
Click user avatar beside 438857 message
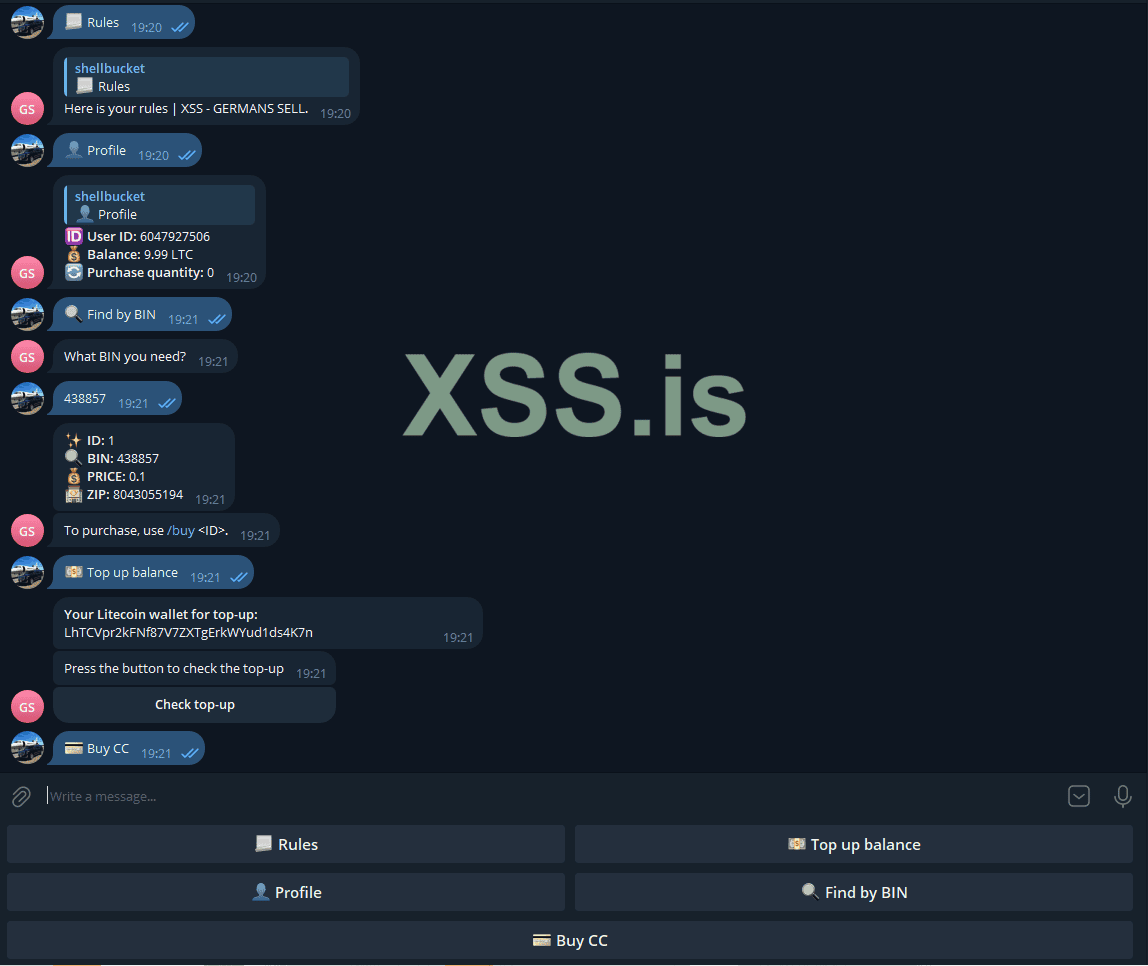27,398
